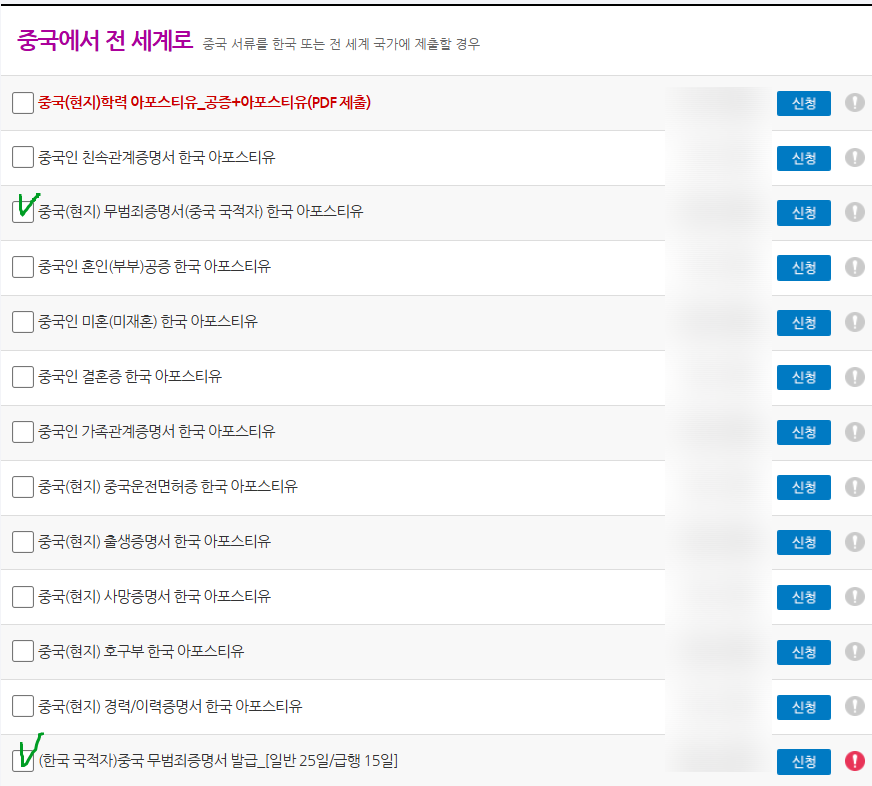Viewport: 872px width, 786px height.
Task: Open info icon for 중국운전면허증 row
Action: [855, 487]
